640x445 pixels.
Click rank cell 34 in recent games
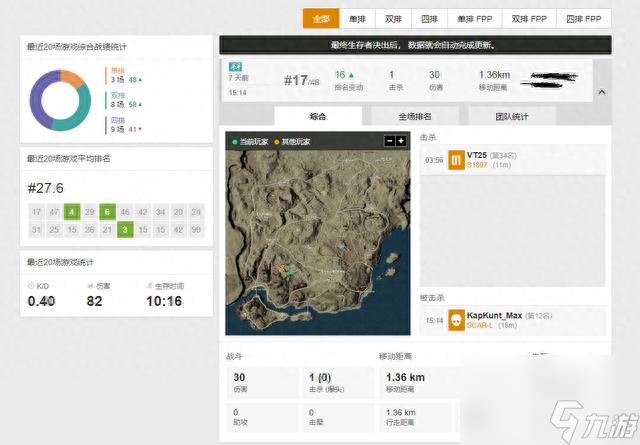pyautogui.click(x=160, y=212)
